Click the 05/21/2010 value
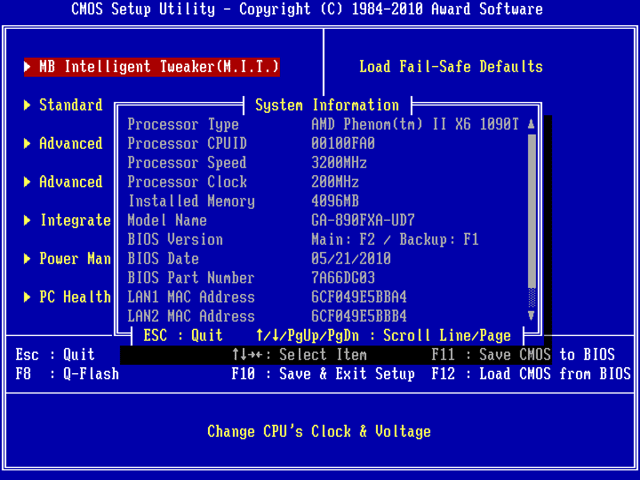Viewport: 640px width, 480px height. (x=351, y=259)
